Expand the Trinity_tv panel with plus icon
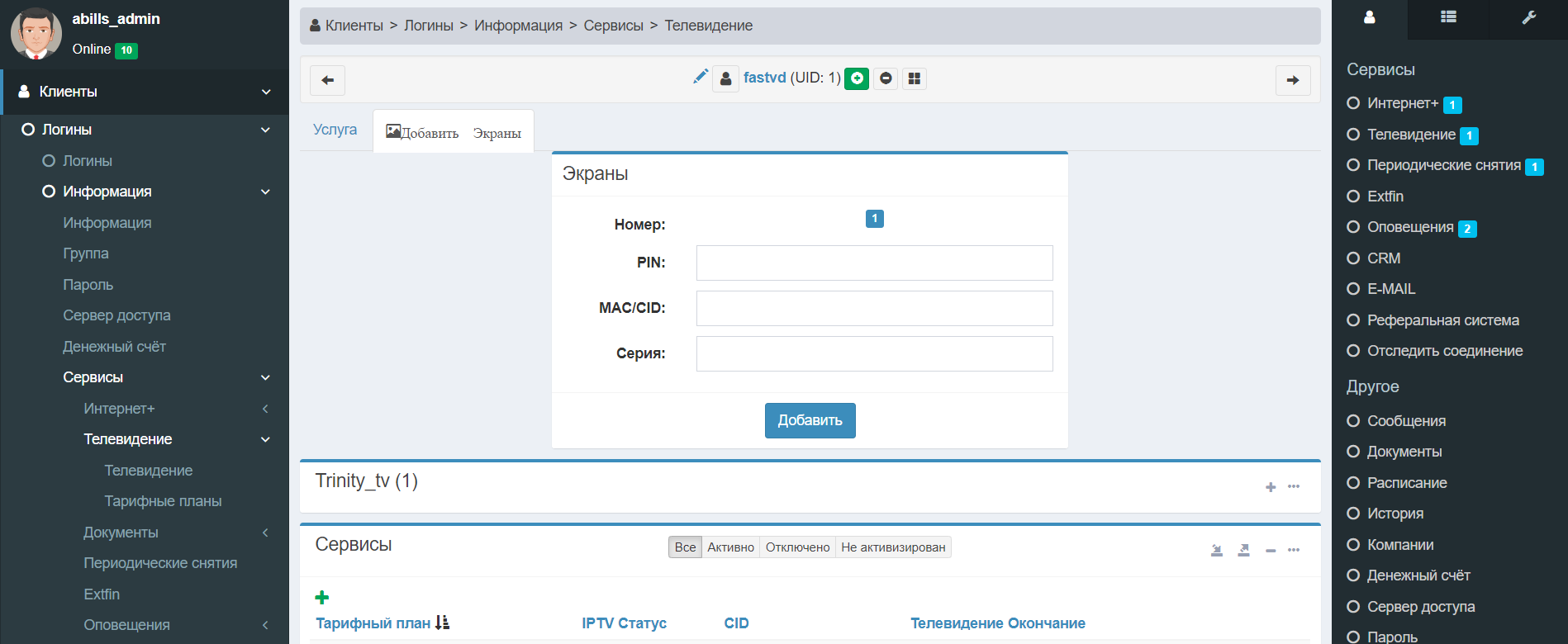This screenshot has height=644, width=1568. point(1271,487)
